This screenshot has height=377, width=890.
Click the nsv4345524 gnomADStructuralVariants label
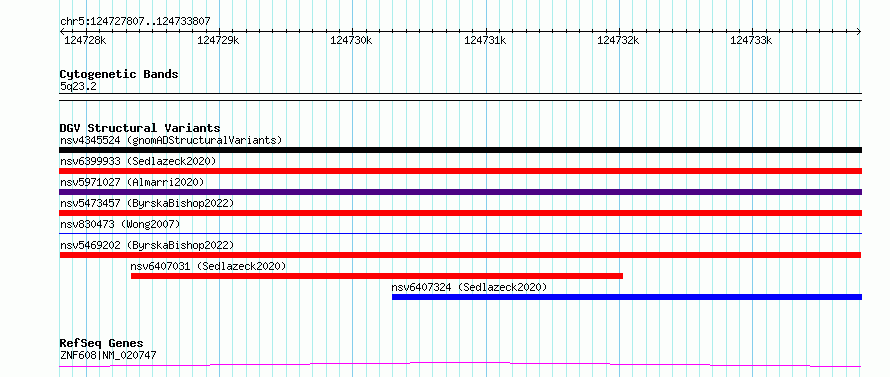point(171,140)
